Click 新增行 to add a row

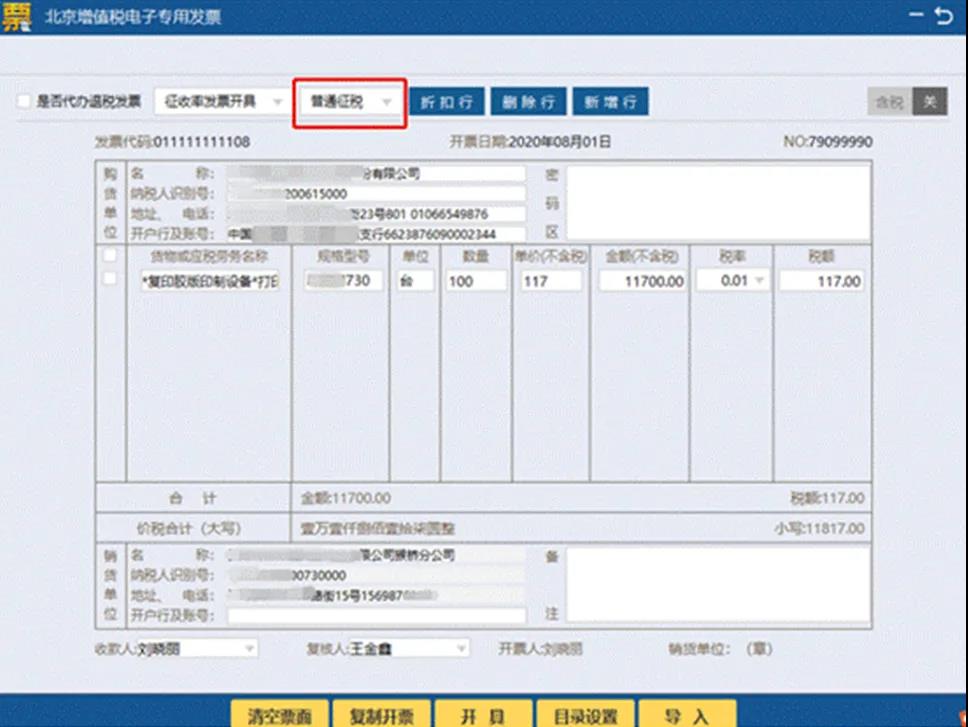coord(608,101)
